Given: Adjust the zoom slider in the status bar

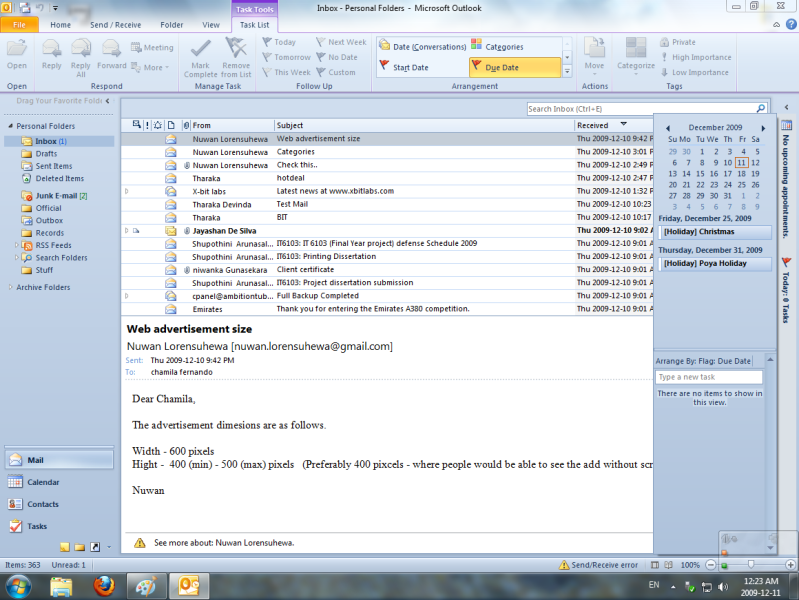Looking at the screenshot, I should point(751,564).
